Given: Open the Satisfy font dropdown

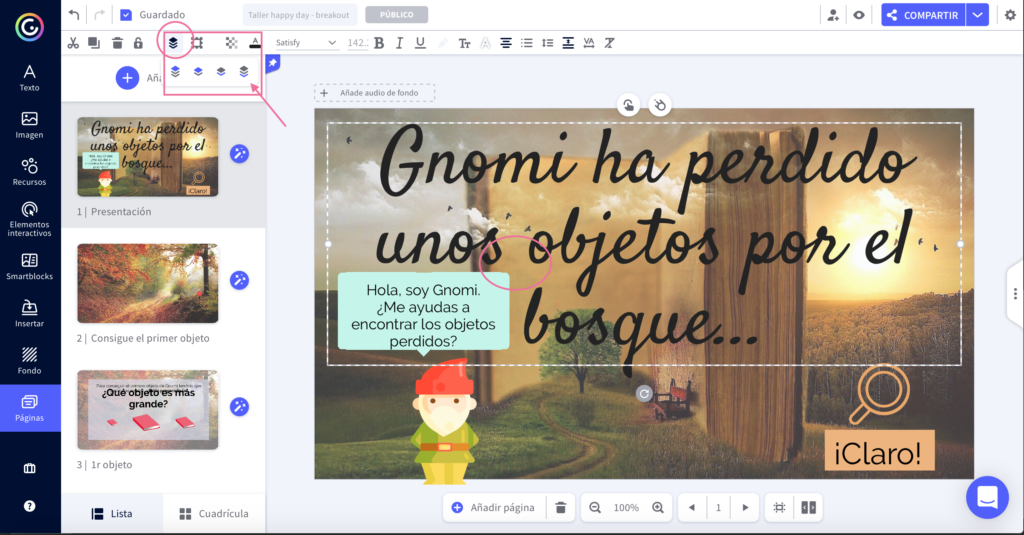Looking at the screenshot, I should coord(306,43).
